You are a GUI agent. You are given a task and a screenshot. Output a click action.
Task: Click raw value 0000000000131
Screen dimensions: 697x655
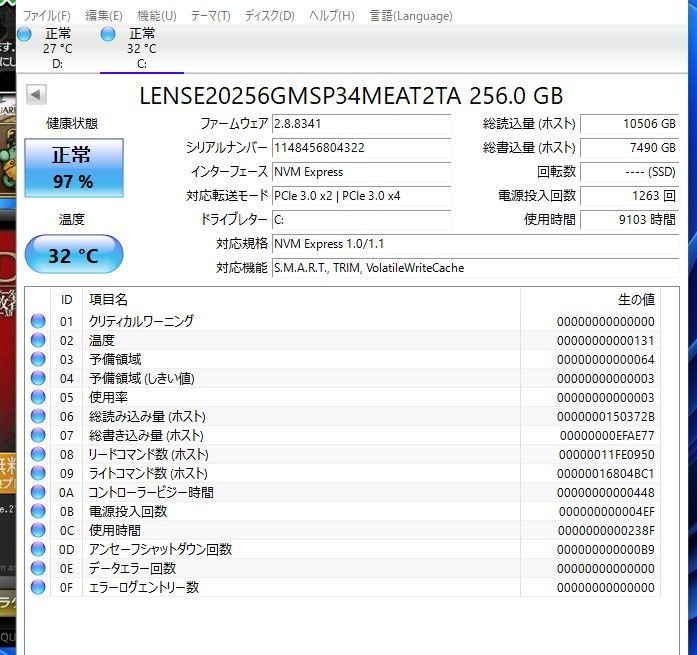(x=605, y=340)
